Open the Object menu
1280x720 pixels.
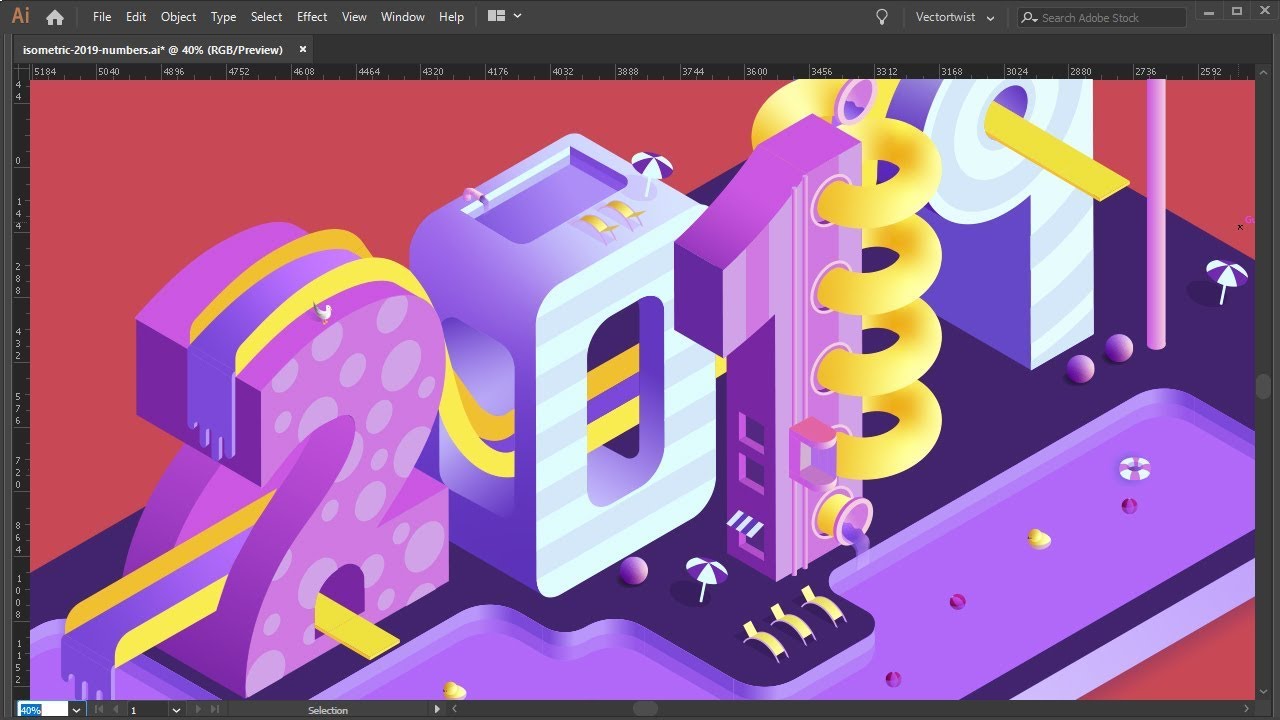(179, 17)
